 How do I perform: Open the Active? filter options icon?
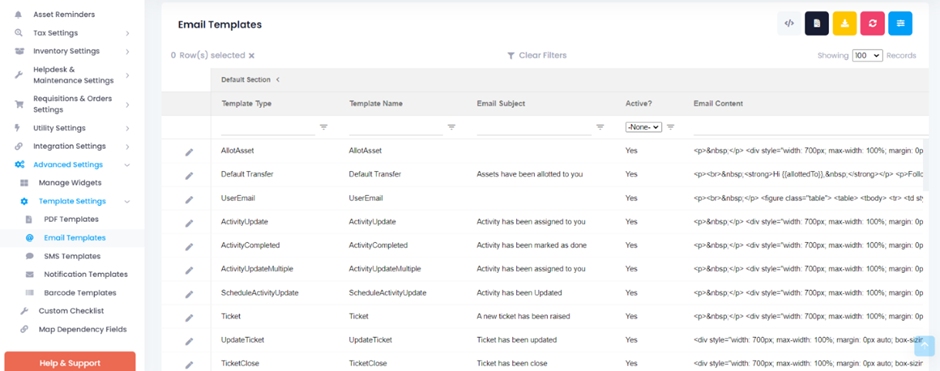click(x=671, y=127)
